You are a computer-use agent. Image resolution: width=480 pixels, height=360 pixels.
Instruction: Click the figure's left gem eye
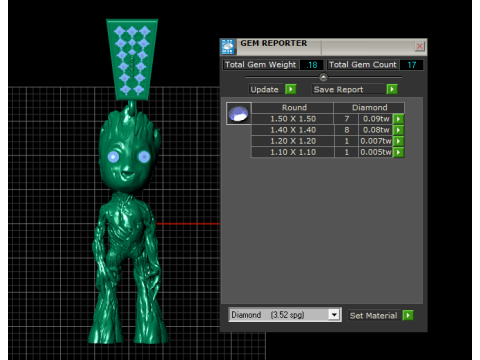(x=113, y=156)
